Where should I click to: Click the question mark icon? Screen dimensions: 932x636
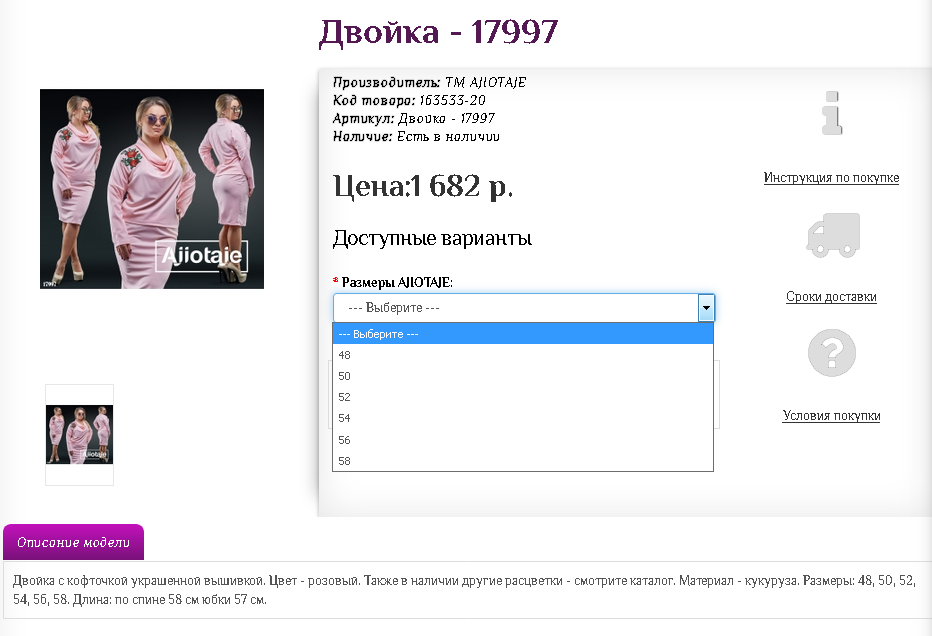(x=832, y=353)
